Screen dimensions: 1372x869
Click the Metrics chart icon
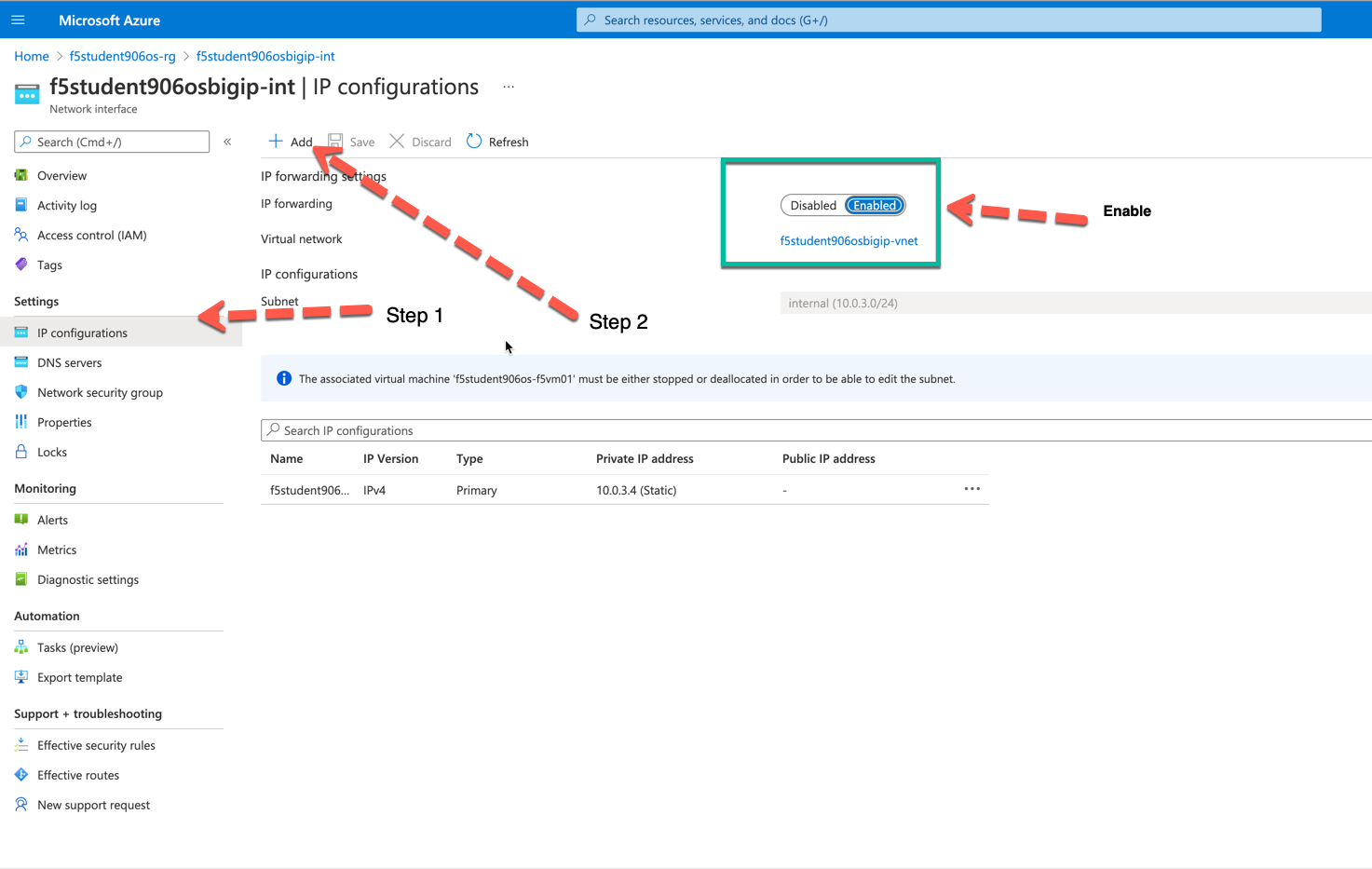[21, 550]
